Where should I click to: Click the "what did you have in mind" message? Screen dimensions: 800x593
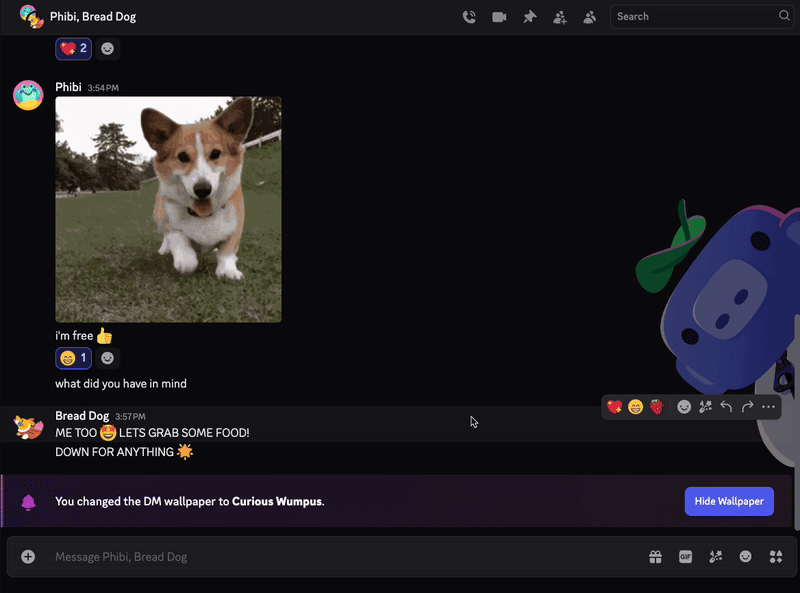(x=121, y=384)
